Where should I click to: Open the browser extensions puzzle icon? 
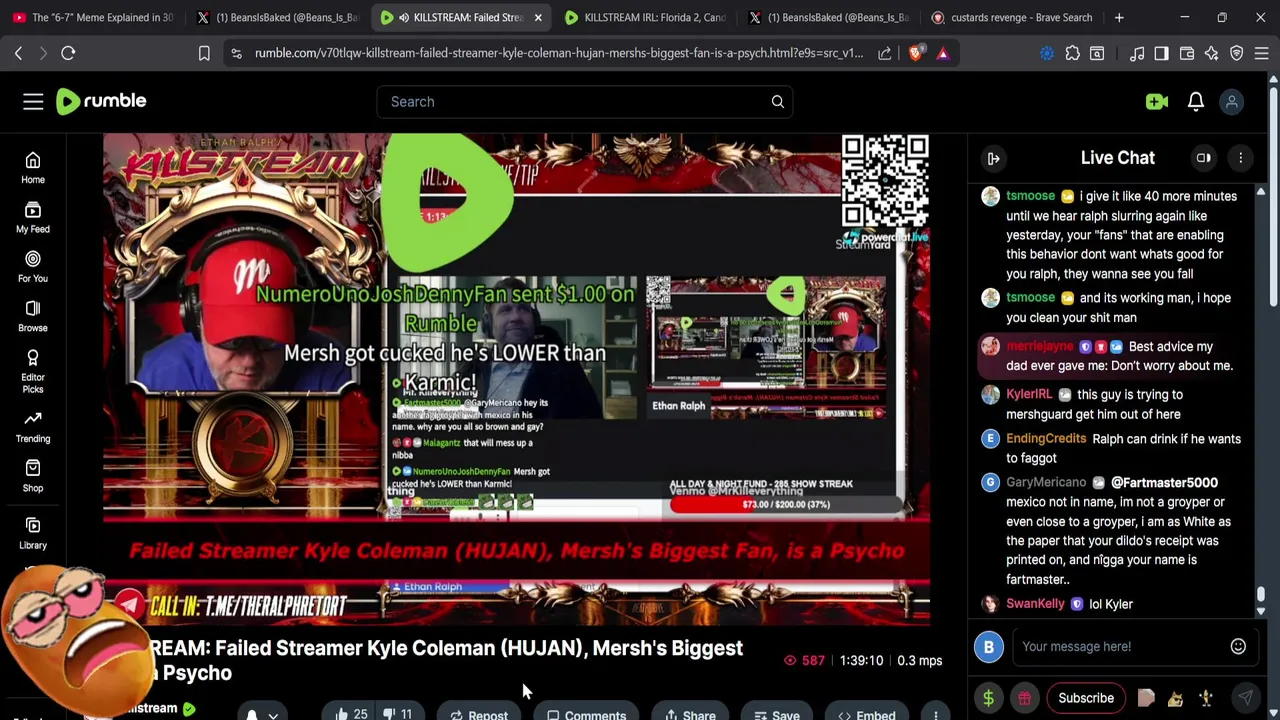[1072, 53]
